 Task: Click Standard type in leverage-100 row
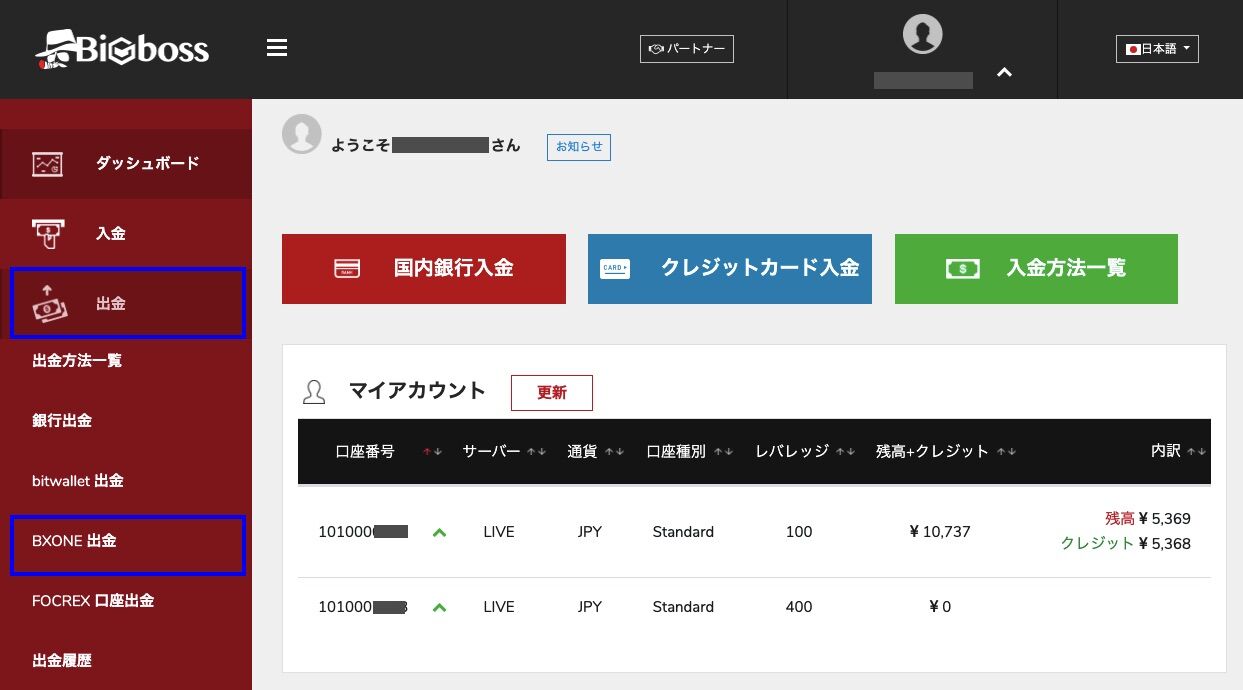pos(683,532)
